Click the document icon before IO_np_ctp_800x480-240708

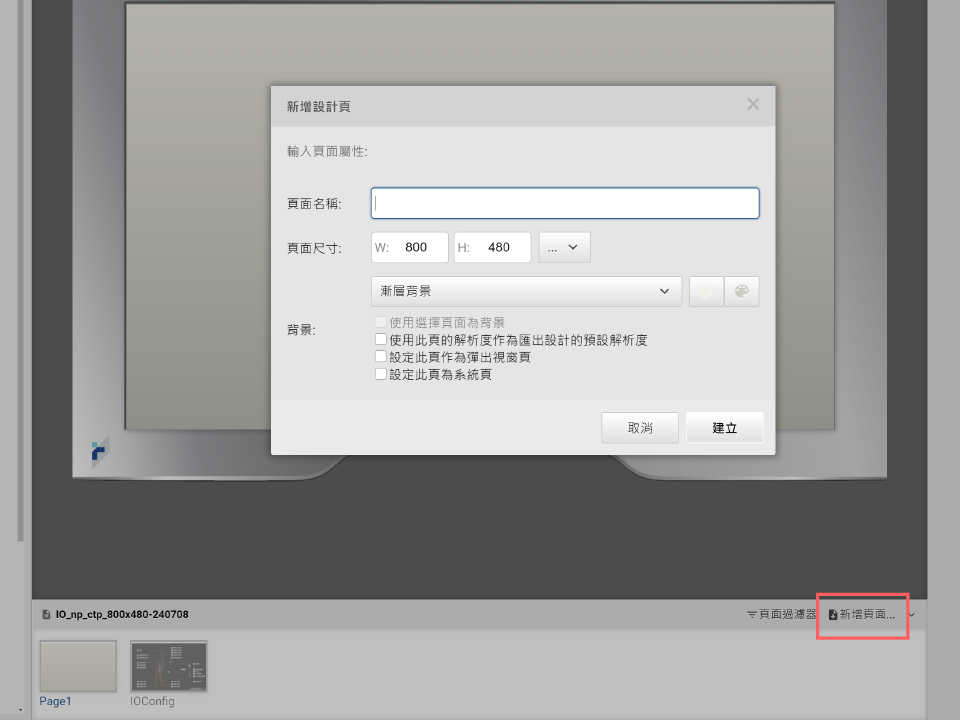[44, 615]
